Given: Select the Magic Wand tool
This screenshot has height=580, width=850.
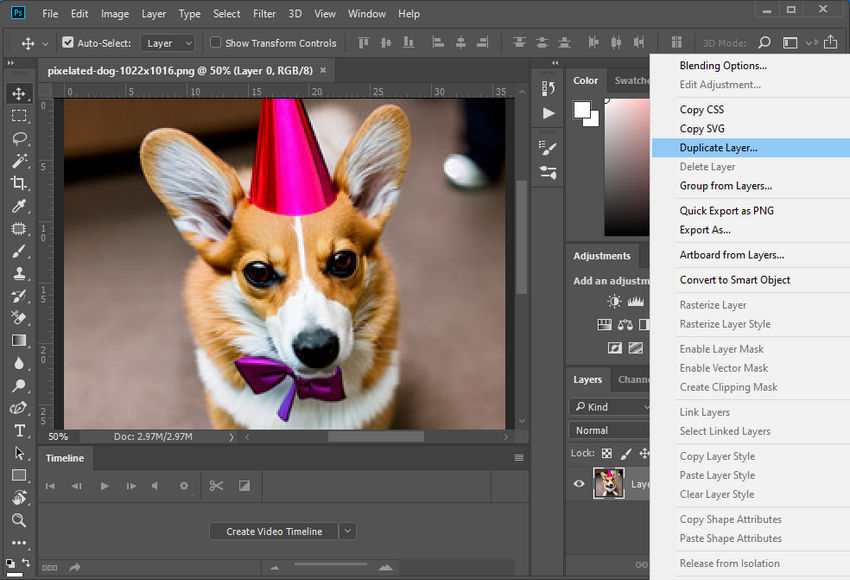Looking at the screenshot, I should [x=19, y=161].
